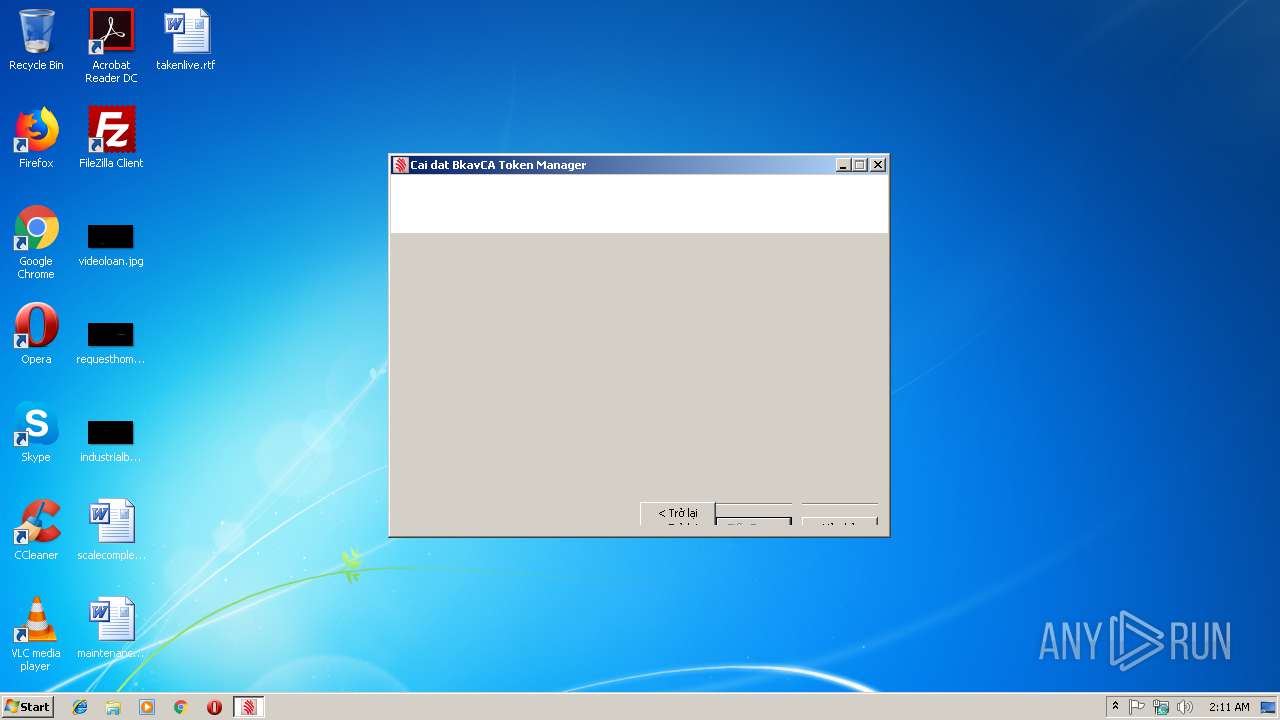Select the takenlive.rtf document icon
Viewport: 1280px width, 720px height.
coord(186,40)
